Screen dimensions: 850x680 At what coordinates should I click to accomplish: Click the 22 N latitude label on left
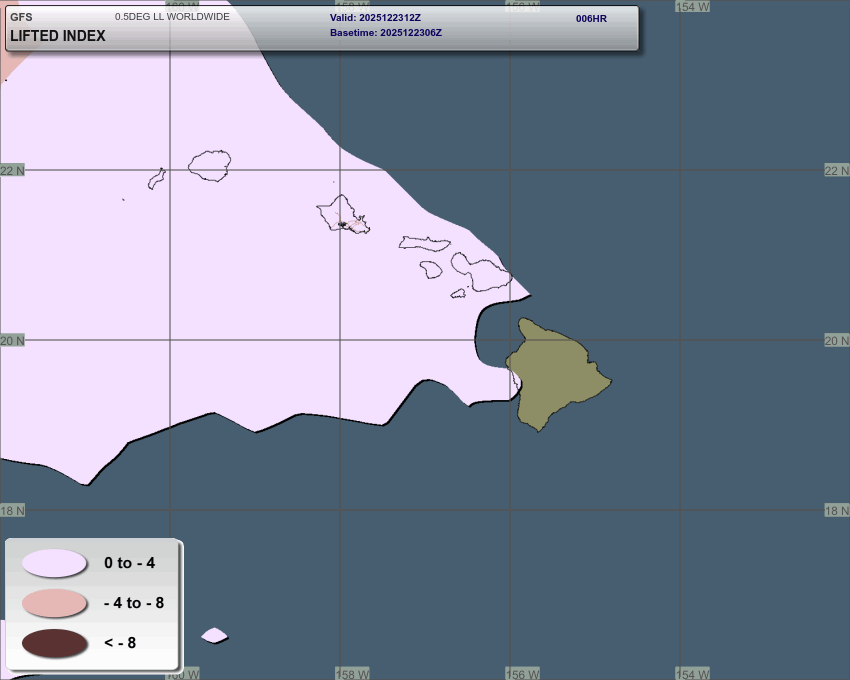(x=13, y=171)
